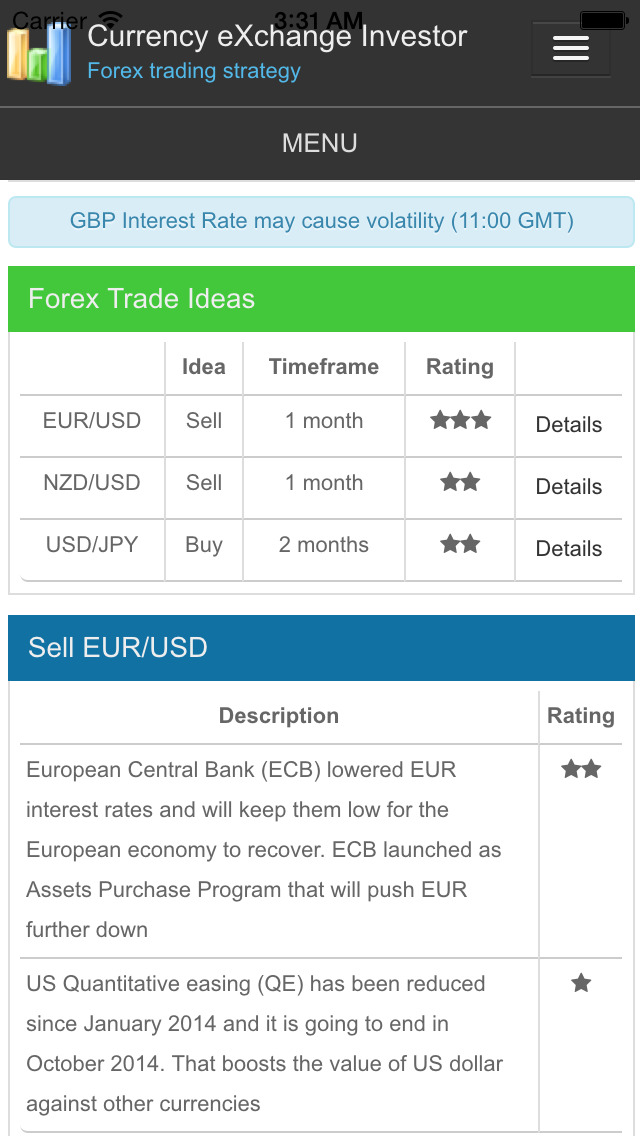Open Details for NZD/USD trade idea
The height and width of the screenshot is (1136, 640).
coord(568,487)
